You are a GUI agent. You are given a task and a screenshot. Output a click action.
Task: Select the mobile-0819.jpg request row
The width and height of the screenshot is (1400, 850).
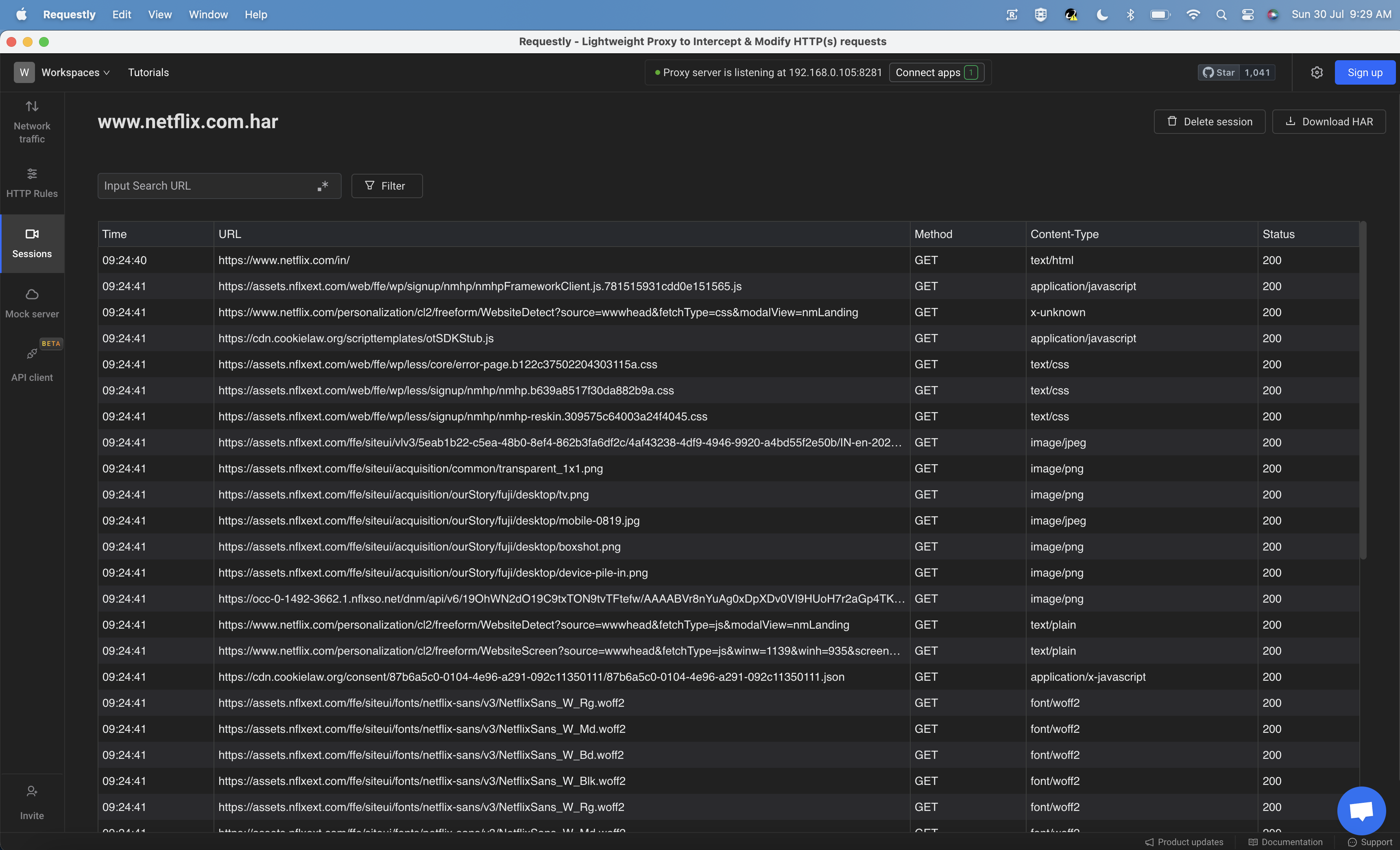click(x=728, y=520)
